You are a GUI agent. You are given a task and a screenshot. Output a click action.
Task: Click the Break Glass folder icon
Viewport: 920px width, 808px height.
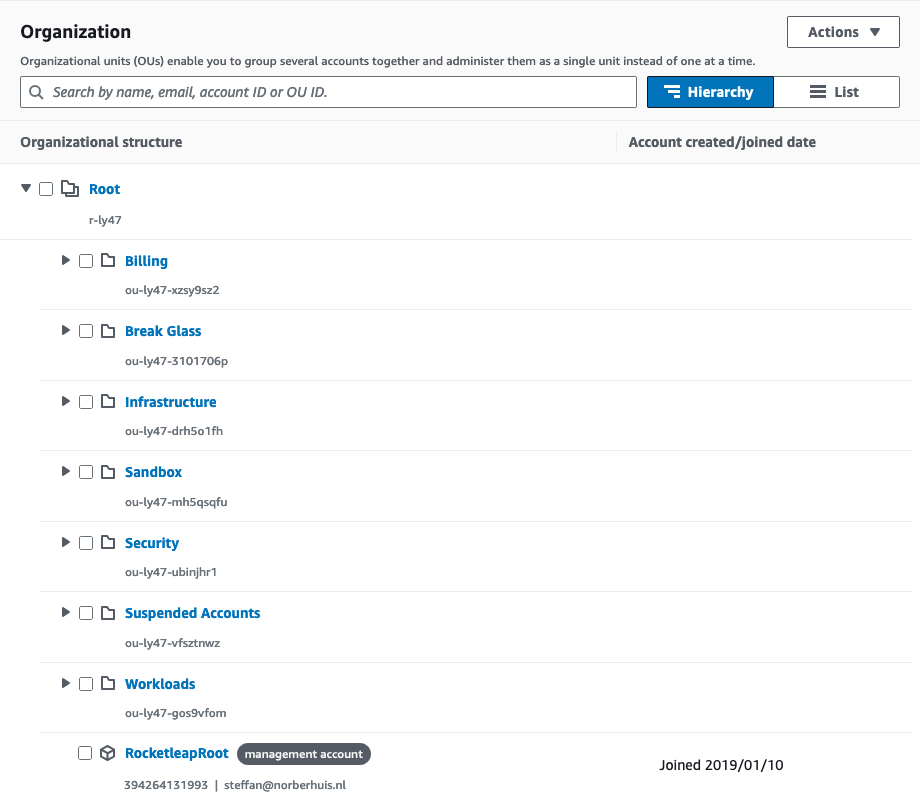point(107,331)
